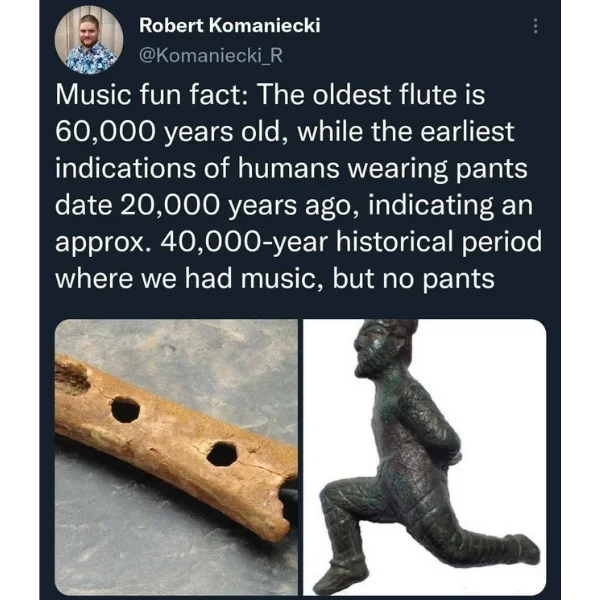Open Robert Komaniecki's profile picture

[x=89, y=40]
